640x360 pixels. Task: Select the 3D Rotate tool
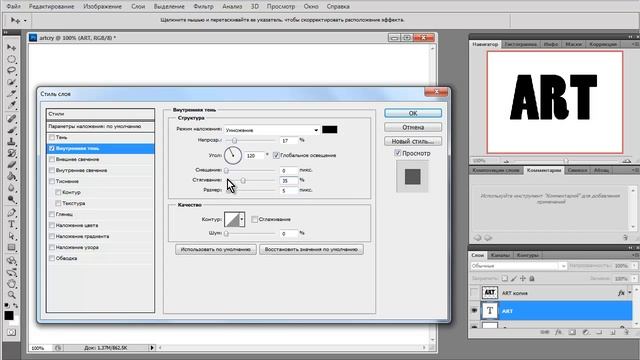point(11,260)
